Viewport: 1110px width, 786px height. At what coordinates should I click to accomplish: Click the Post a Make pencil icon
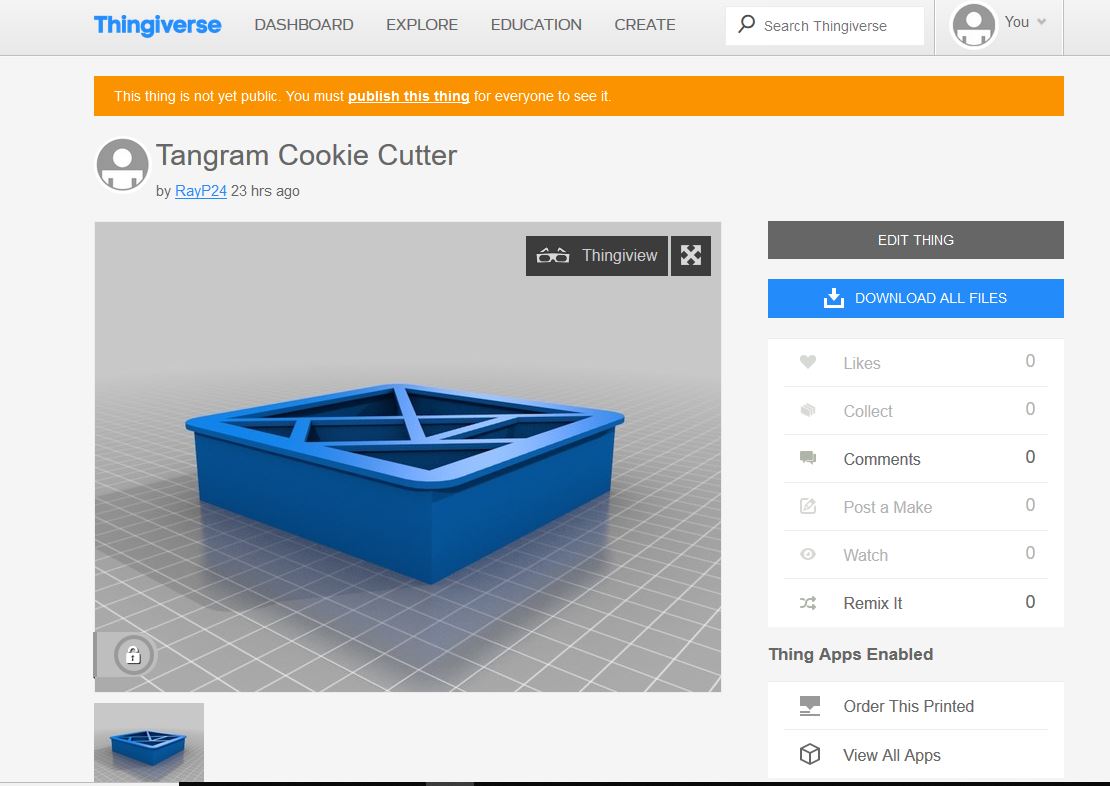tap(808, 506)
